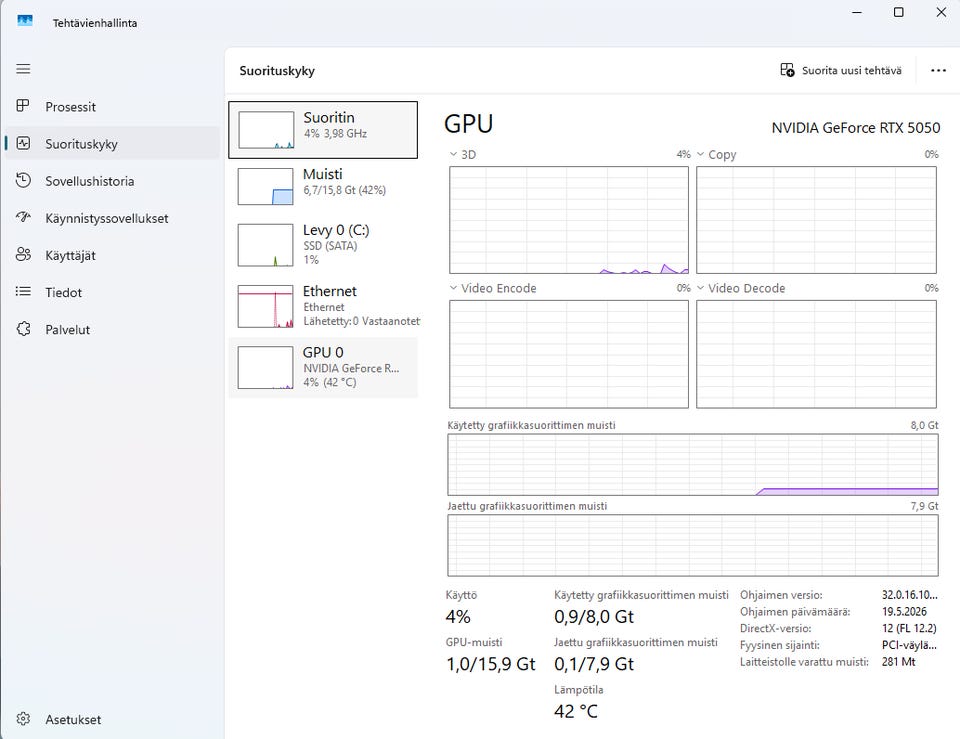Click the 3D usage graph
Image resolution: width=960 pixels, height=739 pixels.
click(569, 220)
